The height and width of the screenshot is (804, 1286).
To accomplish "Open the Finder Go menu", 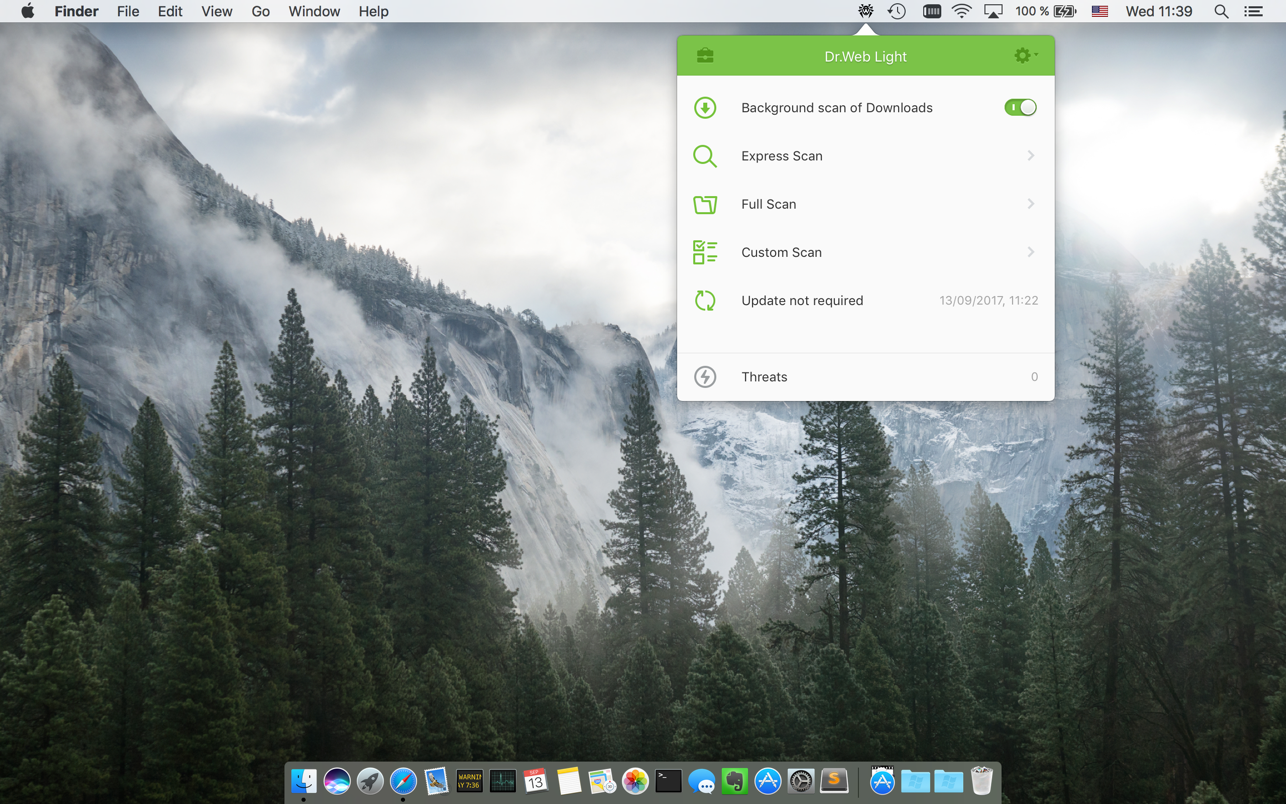I will coord(260,11).
